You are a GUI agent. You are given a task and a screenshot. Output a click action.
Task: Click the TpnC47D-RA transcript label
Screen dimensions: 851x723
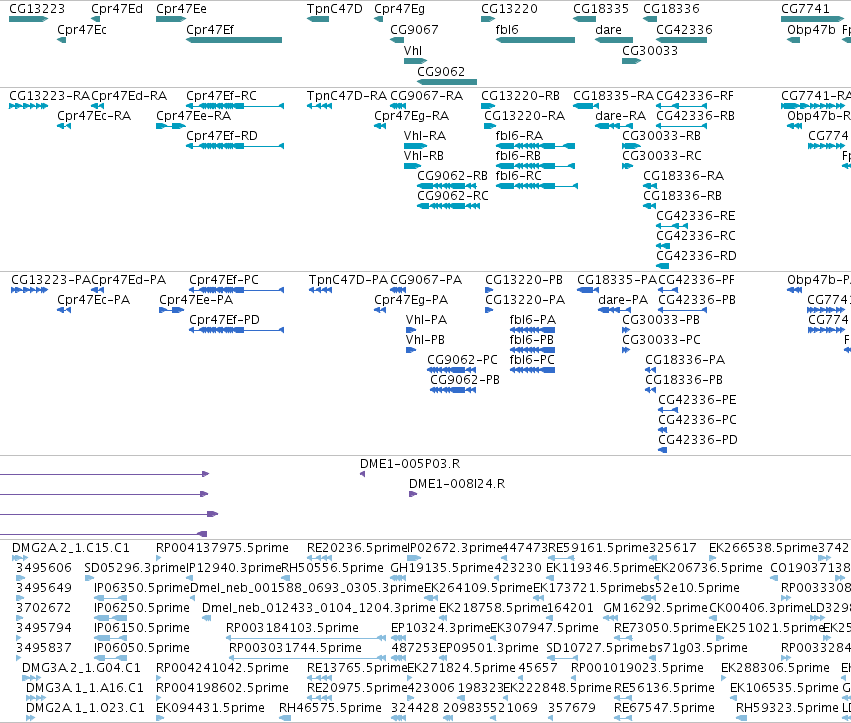(347, 96)
